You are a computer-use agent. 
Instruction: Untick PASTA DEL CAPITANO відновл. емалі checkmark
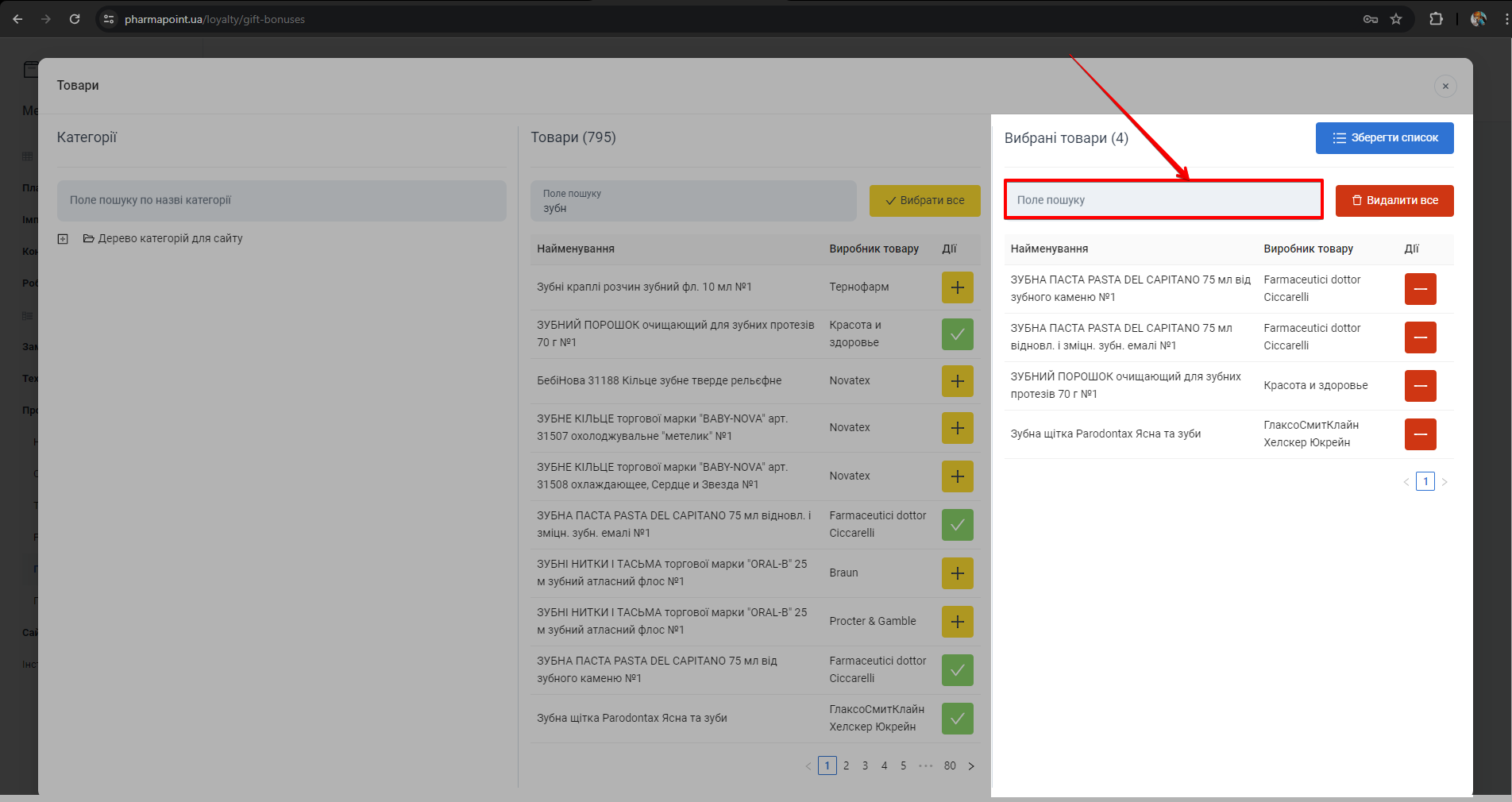(x=957, y=525)
